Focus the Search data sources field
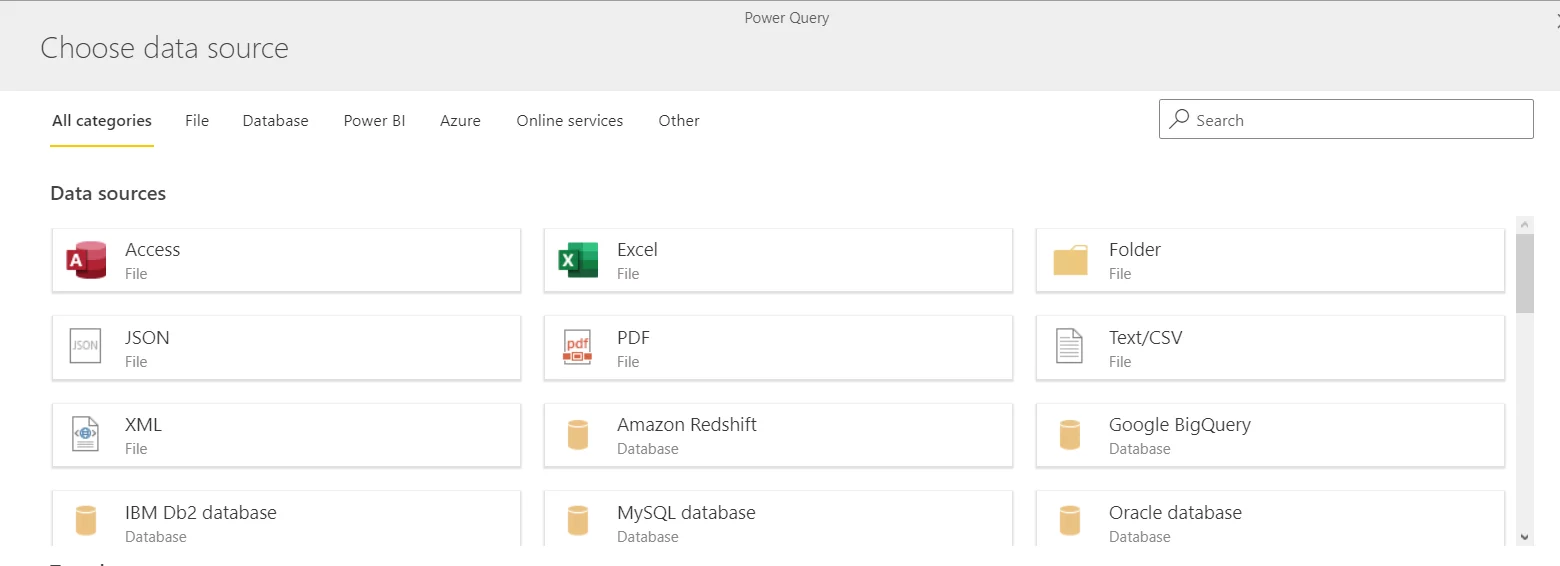The height and width of the screenshot is (566, 1560). coord(1346,119)
